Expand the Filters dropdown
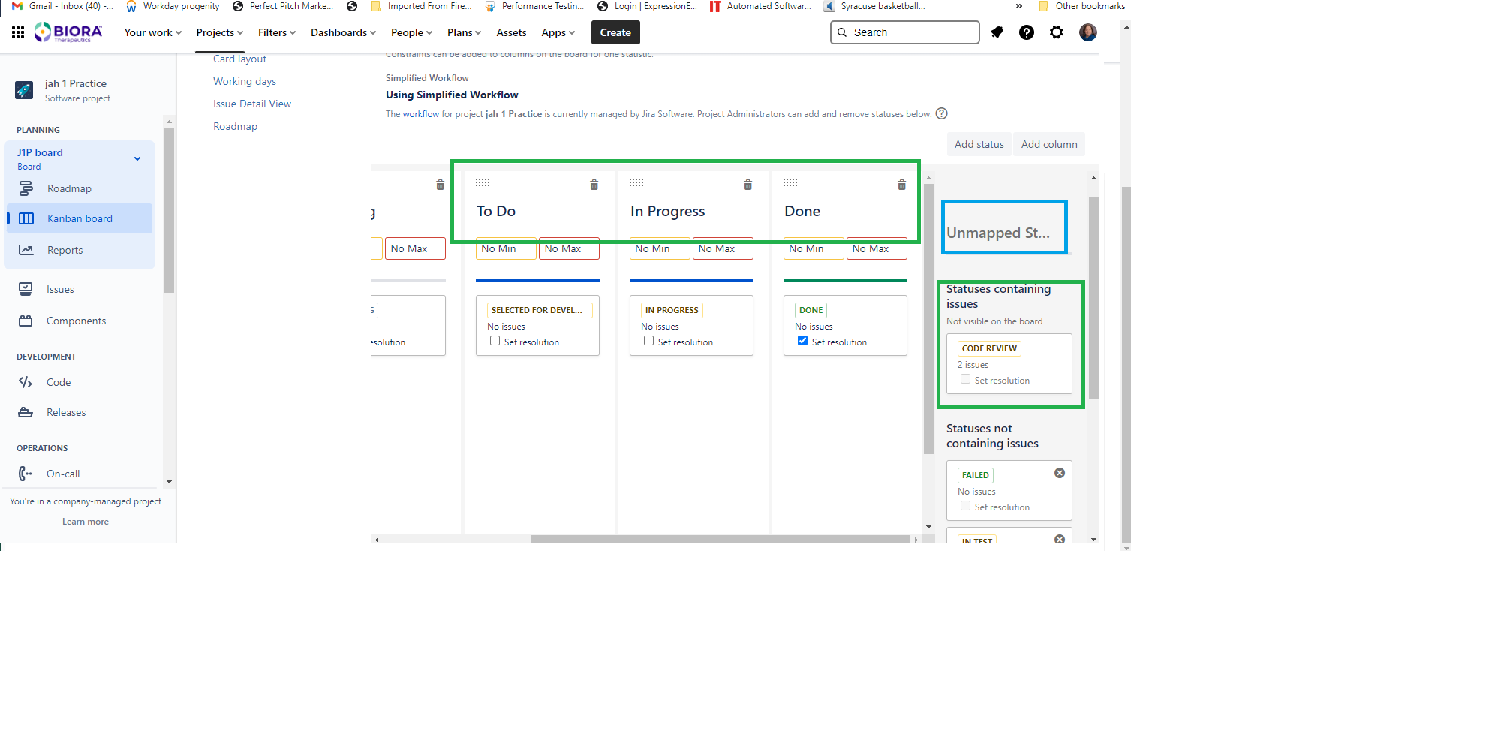 [278, 32]
